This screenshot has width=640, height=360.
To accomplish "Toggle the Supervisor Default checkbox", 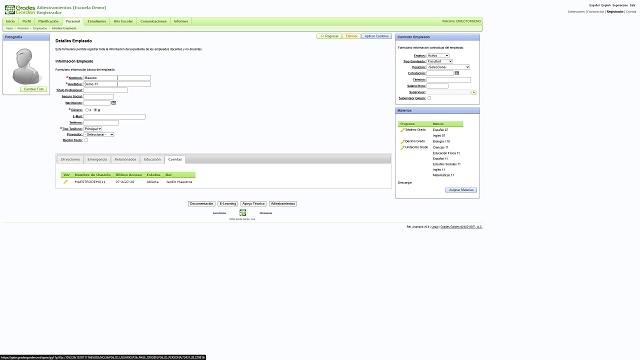I will coord(429,98).
